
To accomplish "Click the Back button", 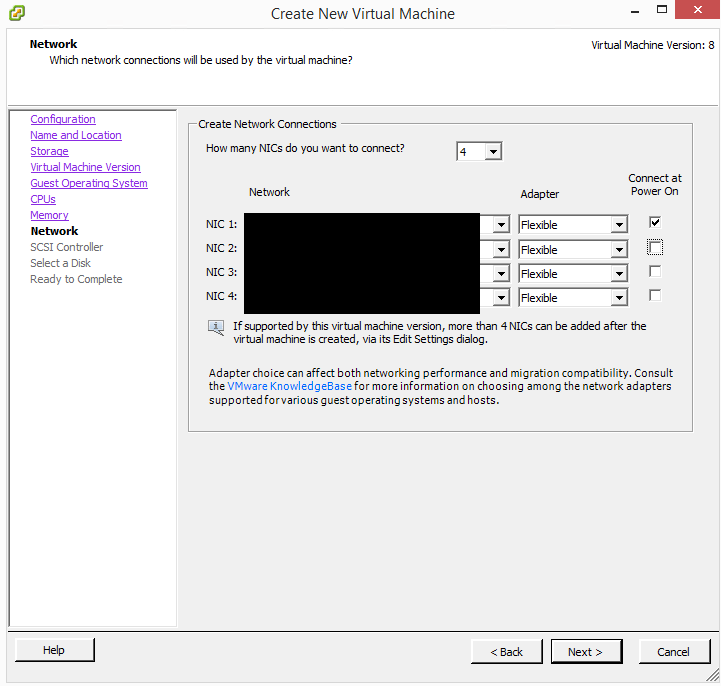I will [506, 652].
